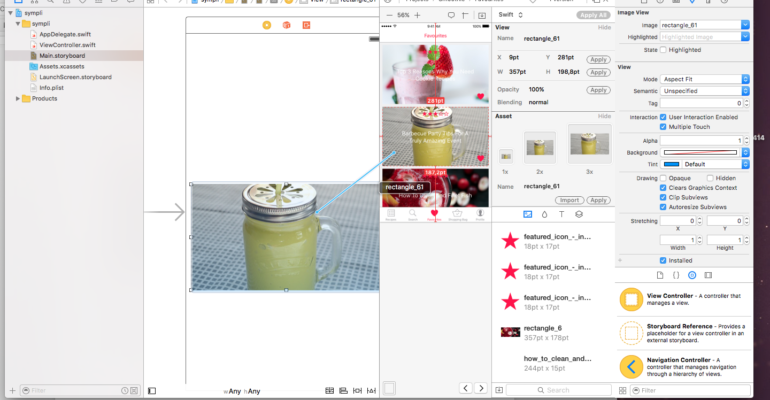Open the Pin constraints icon

click(x=358, y=391)
